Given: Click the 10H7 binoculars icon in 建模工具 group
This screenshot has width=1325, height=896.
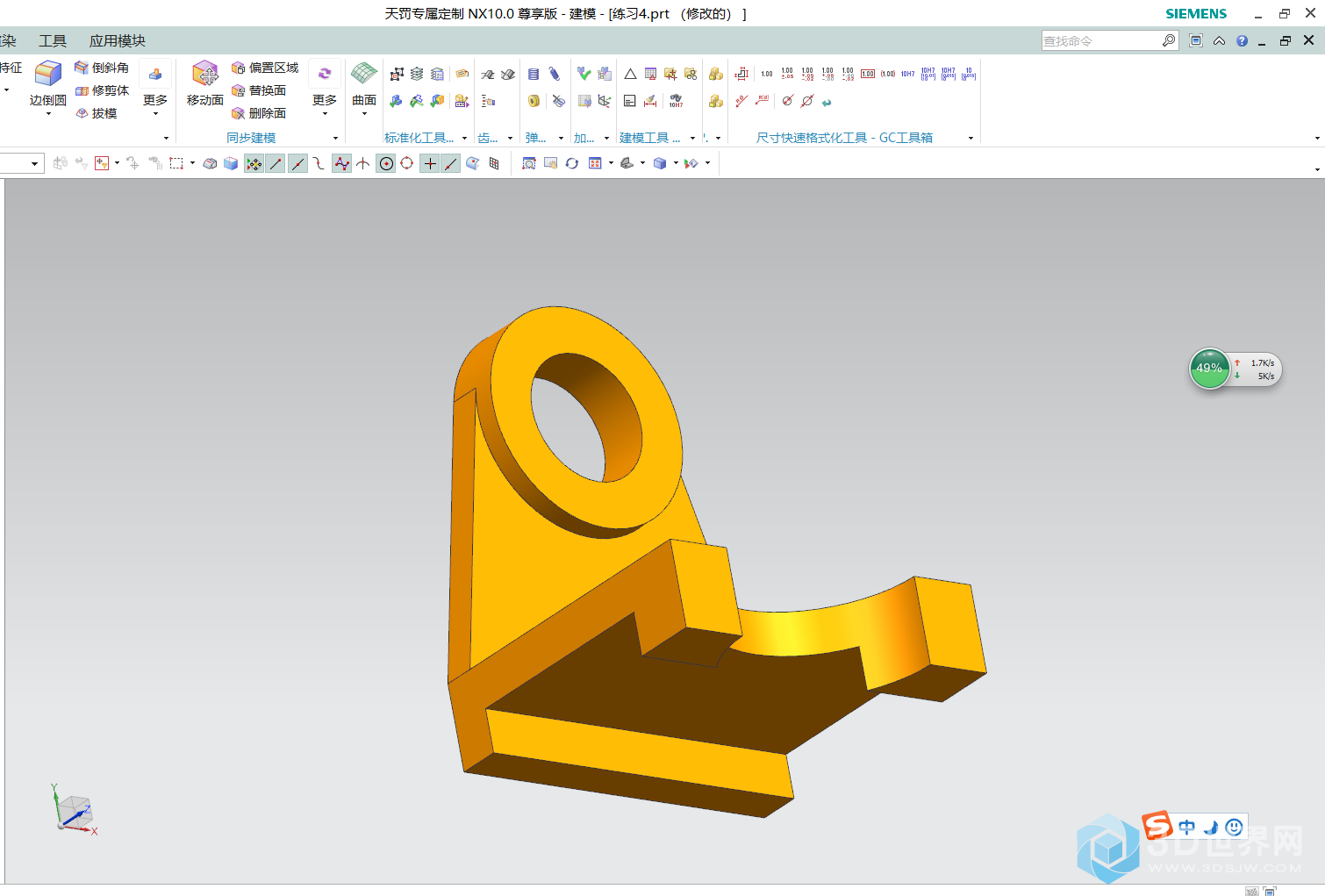Looking at the screenshot, I should point(676,101).
